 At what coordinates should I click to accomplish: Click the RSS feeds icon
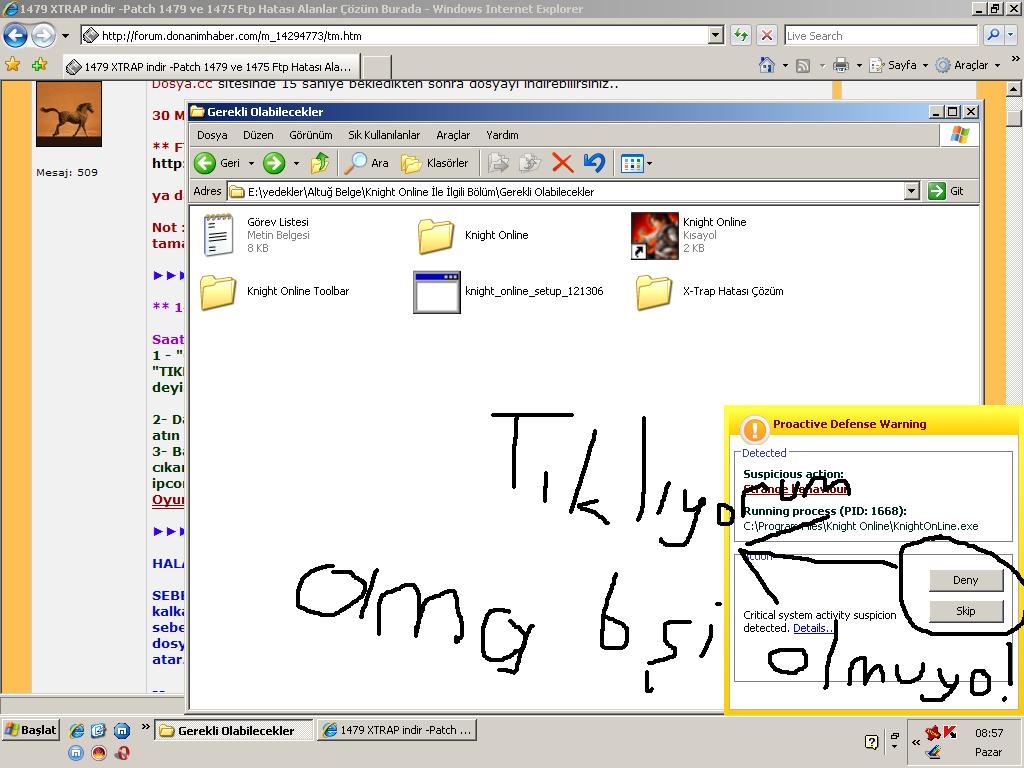click(803, 65)
